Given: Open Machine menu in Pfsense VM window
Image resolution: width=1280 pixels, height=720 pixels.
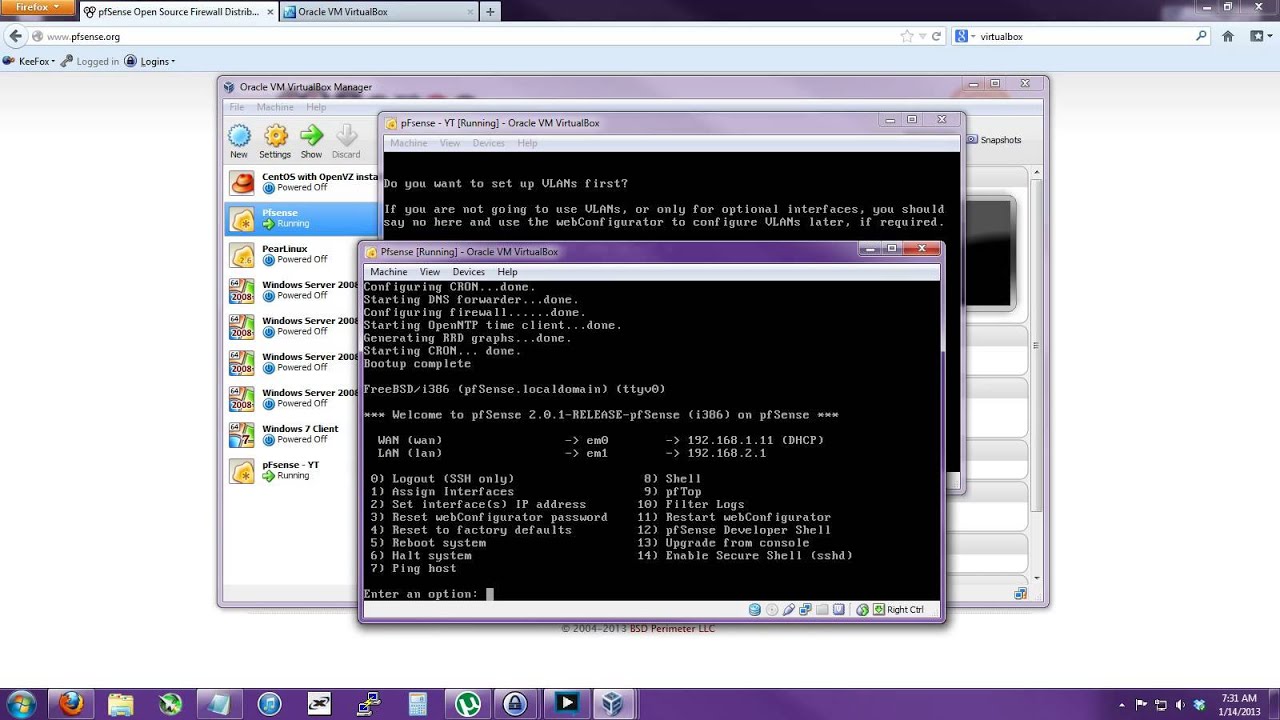Looking at the screenshot, I should (x=389, y=272).
